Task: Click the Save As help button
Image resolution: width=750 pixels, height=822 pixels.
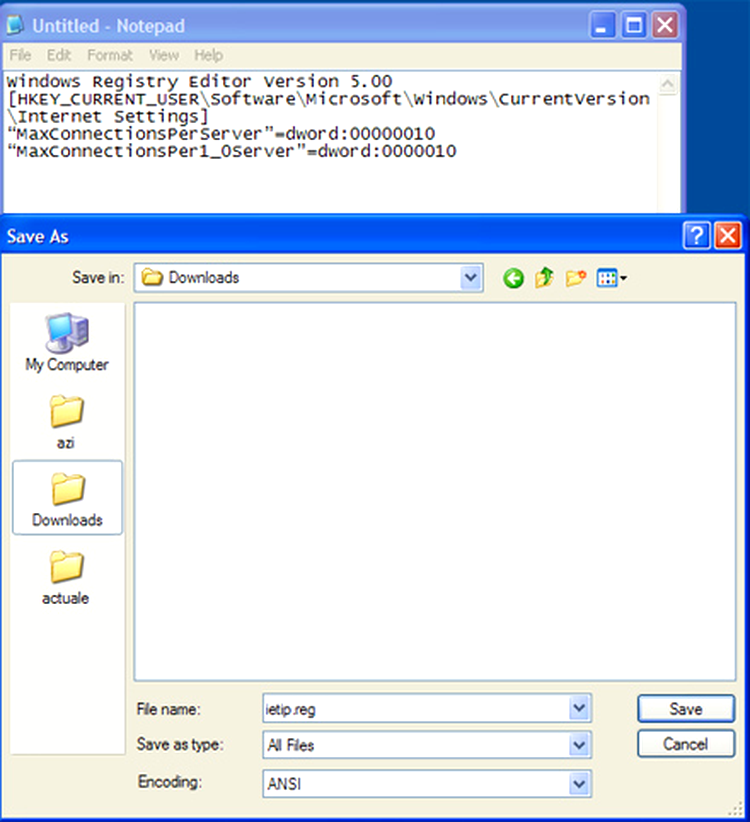Action: point(697,235)
